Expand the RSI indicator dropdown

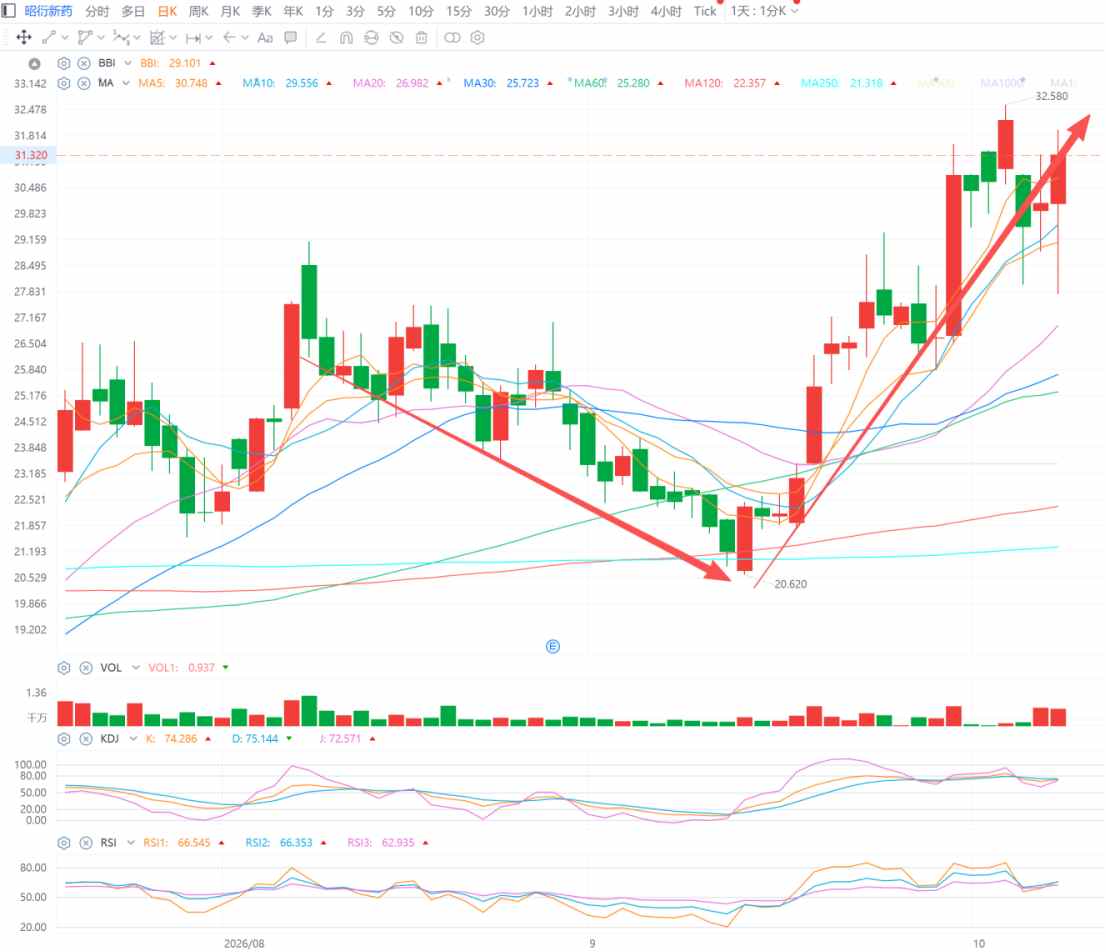(130, 843)
